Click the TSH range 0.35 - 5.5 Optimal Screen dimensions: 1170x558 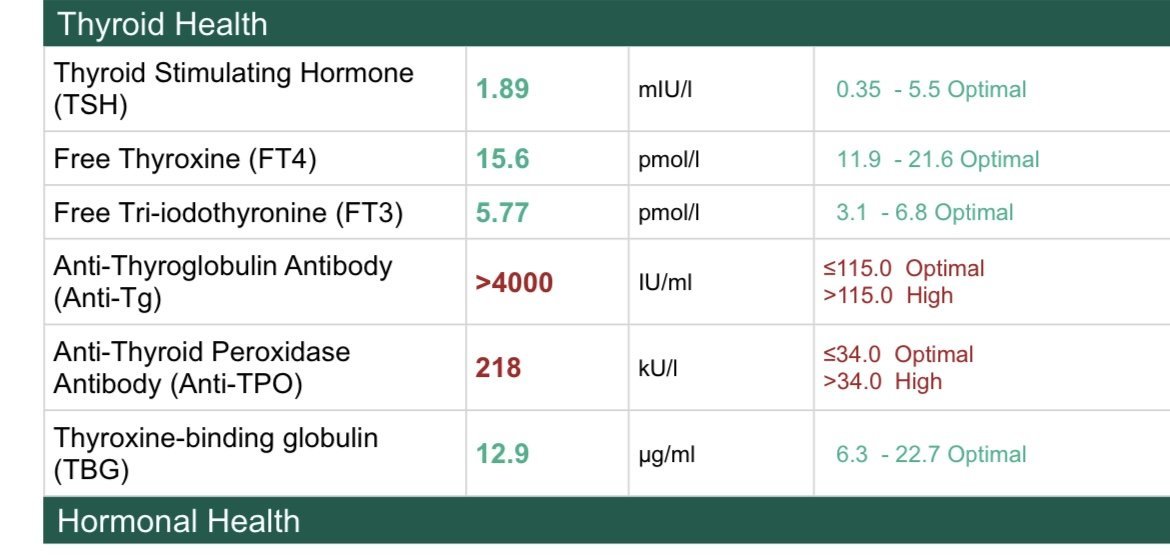click(931, 90)
